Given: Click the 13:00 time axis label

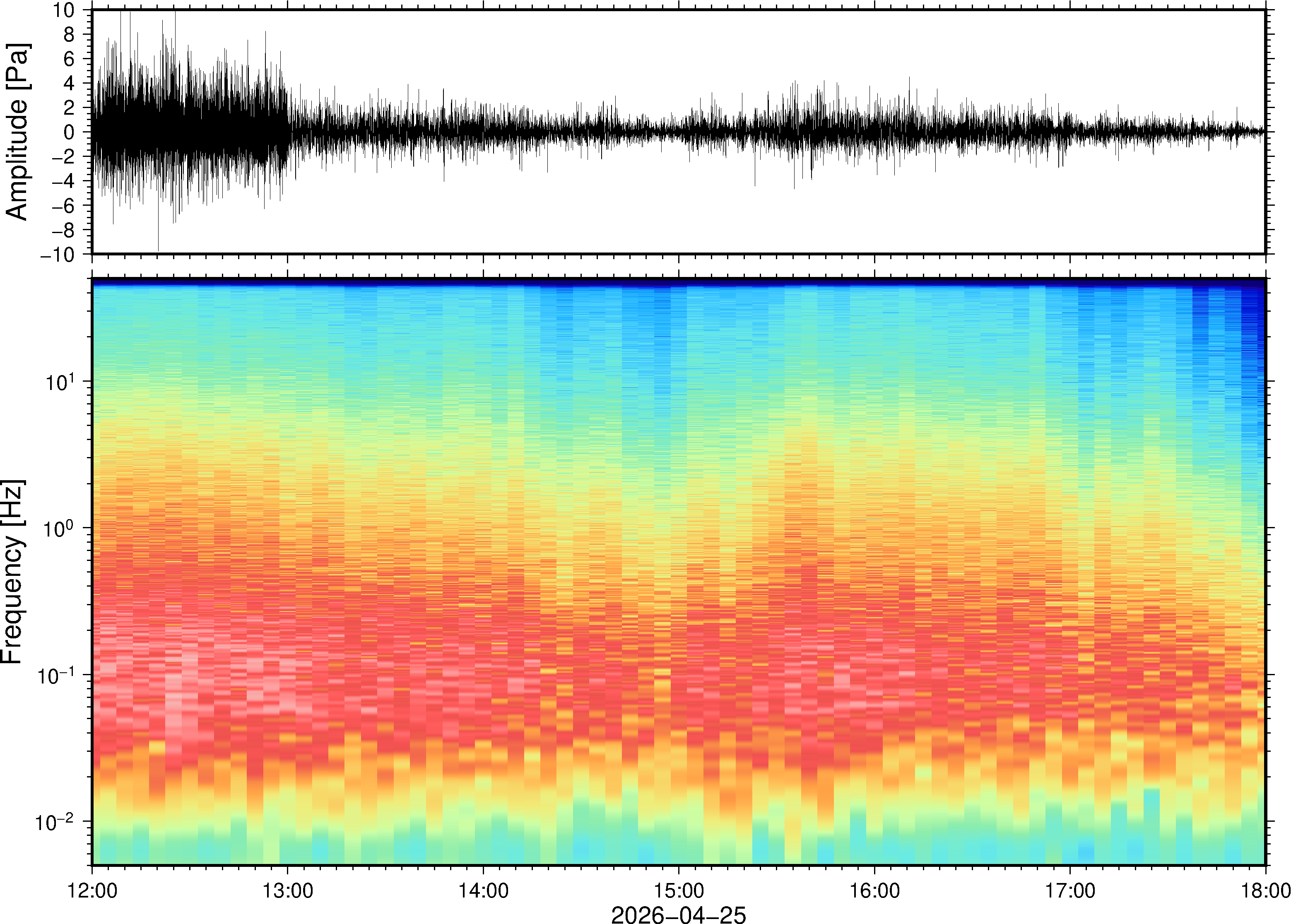Looking at the screenshot, I should tap(287, 890).
